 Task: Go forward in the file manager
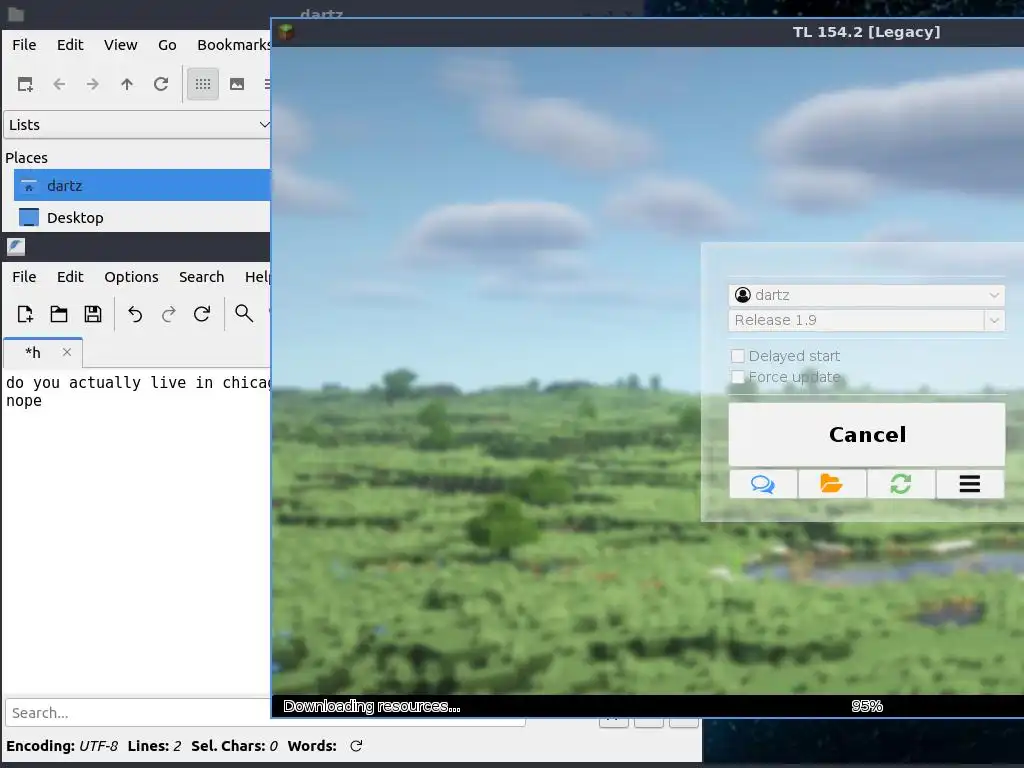pos(93,84)
